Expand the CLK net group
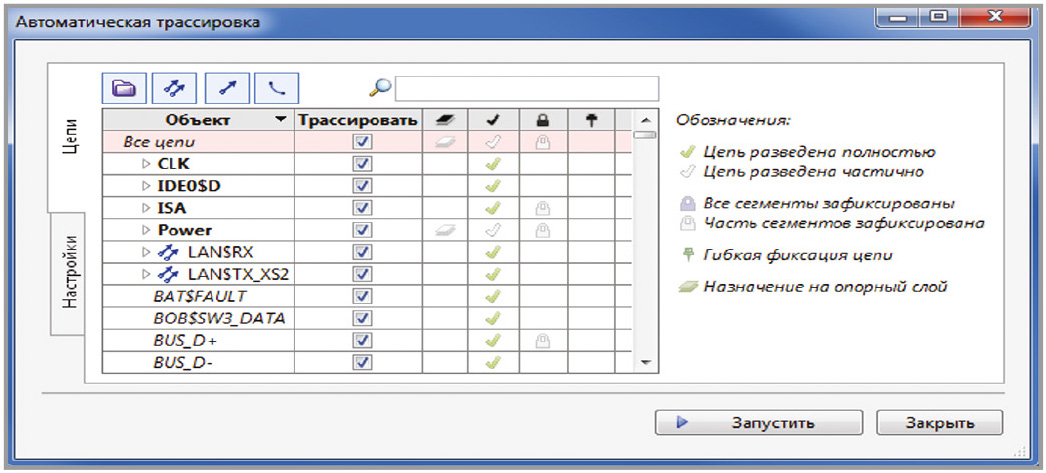 [145, 164]
